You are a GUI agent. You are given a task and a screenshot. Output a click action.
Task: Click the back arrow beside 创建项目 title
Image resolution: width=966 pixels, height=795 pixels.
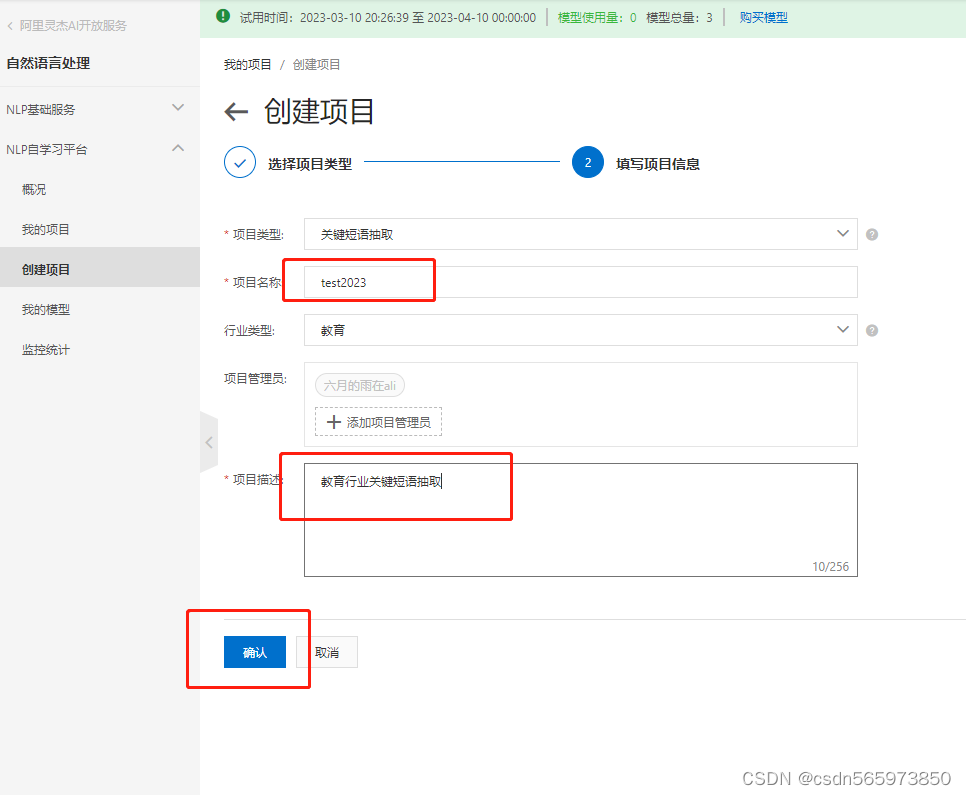coord(236,112)
